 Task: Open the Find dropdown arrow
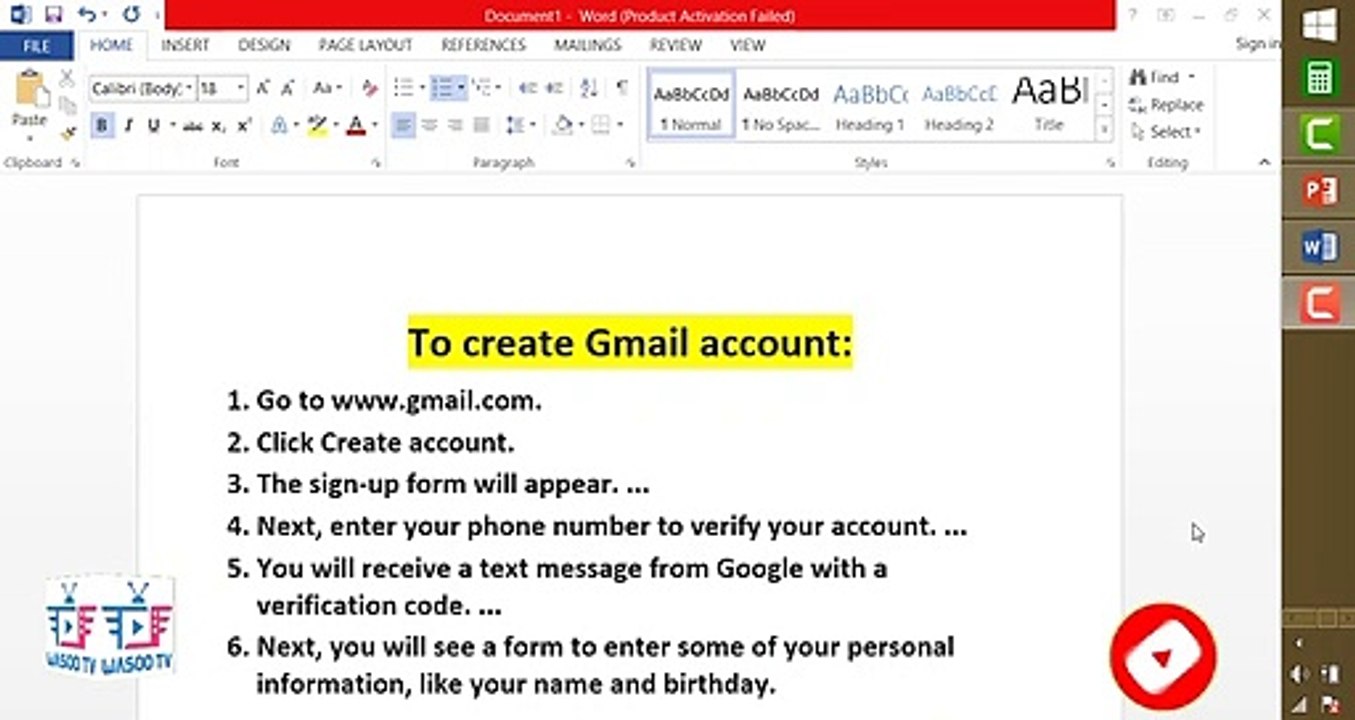click(1192, 77)
